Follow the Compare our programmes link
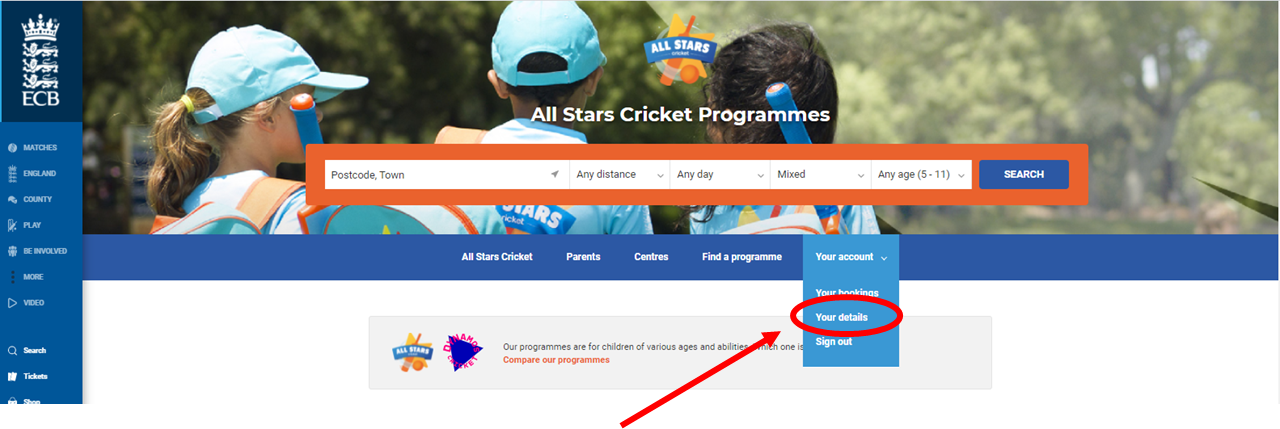 click(556, 360)
